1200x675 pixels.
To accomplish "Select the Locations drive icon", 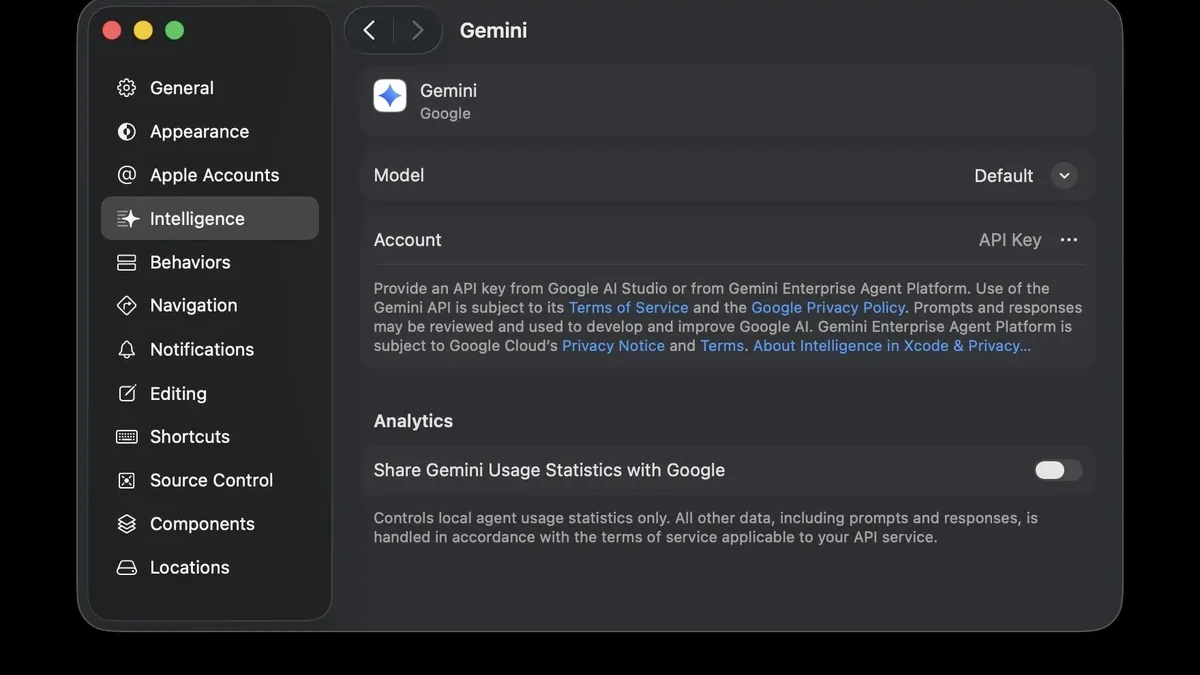I will pos(127,567).
